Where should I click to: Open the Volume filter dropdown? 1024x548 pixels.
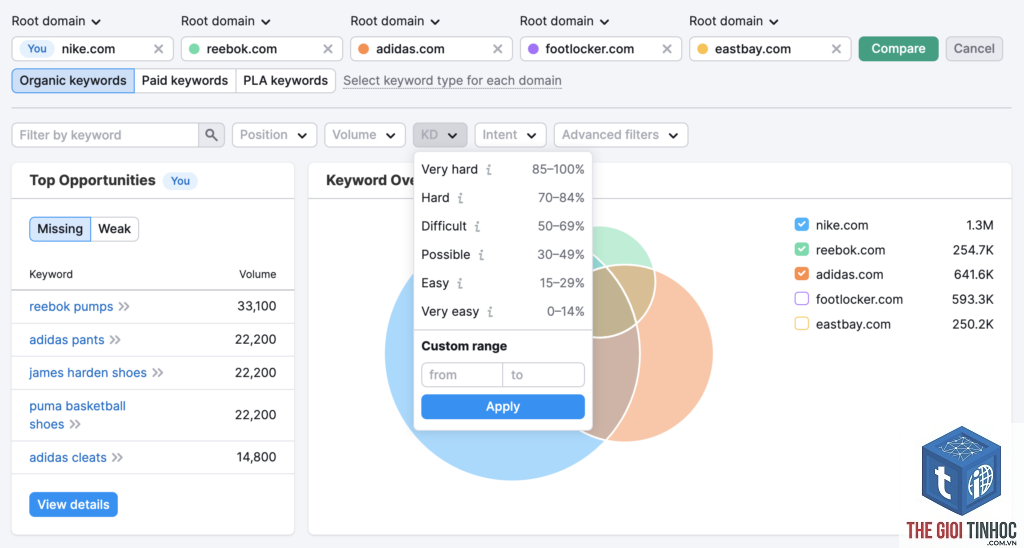[x=364, y=135]
